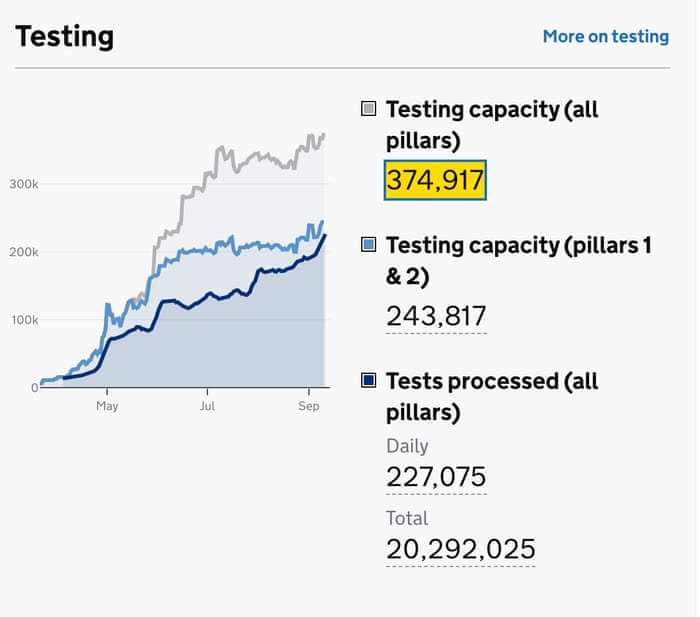
Task: Click the total 20,292,025 tests figure
Action: point(460,549)
